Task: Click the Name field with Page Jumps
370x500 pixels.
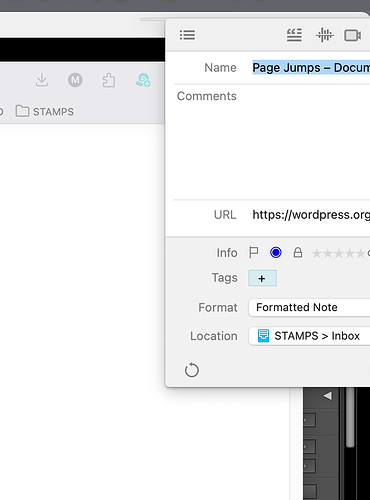Action: [x=311, y=68]
